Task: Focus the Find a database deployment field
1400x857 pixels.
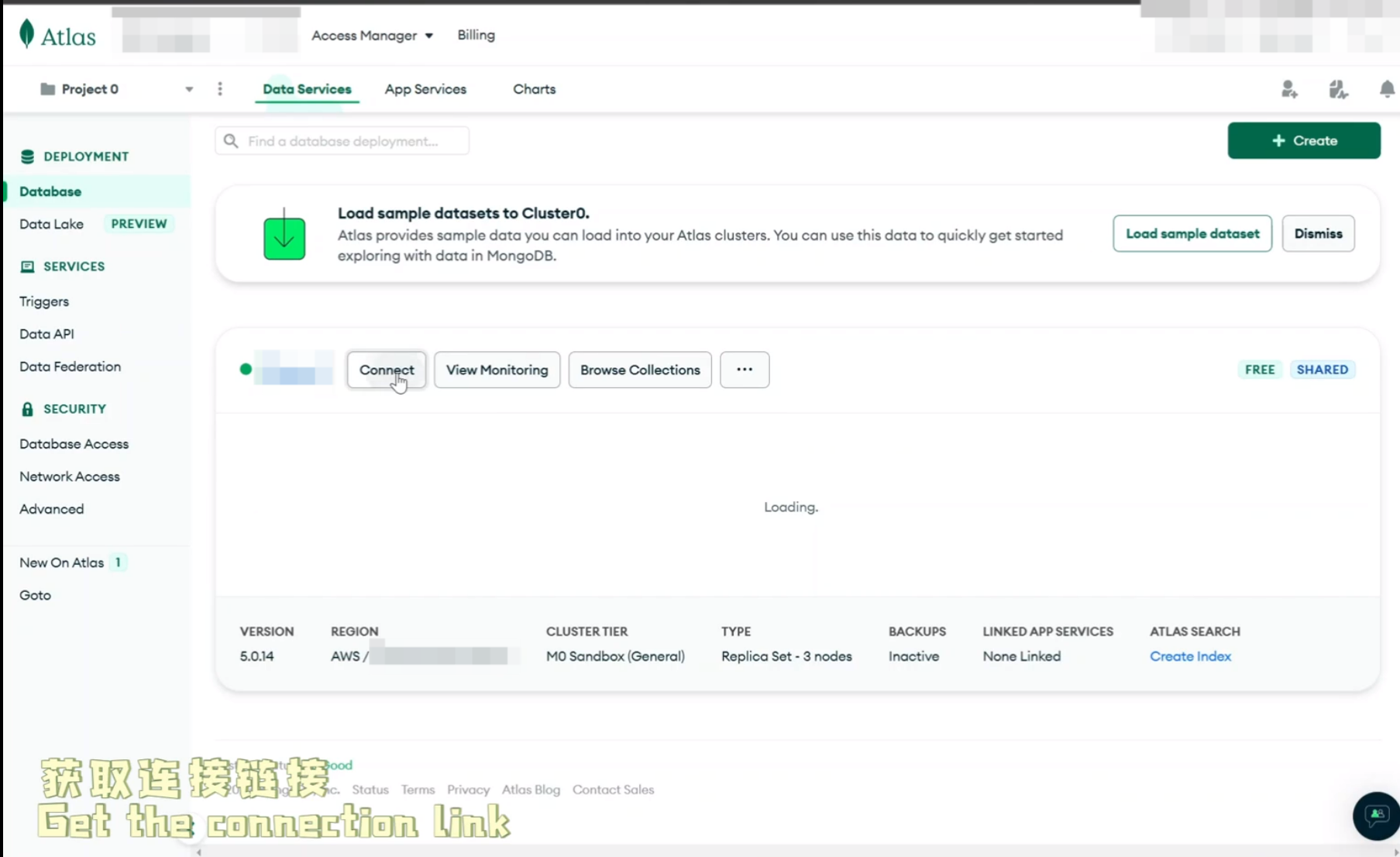Action: pyautogui.click(x=342, y=141)
